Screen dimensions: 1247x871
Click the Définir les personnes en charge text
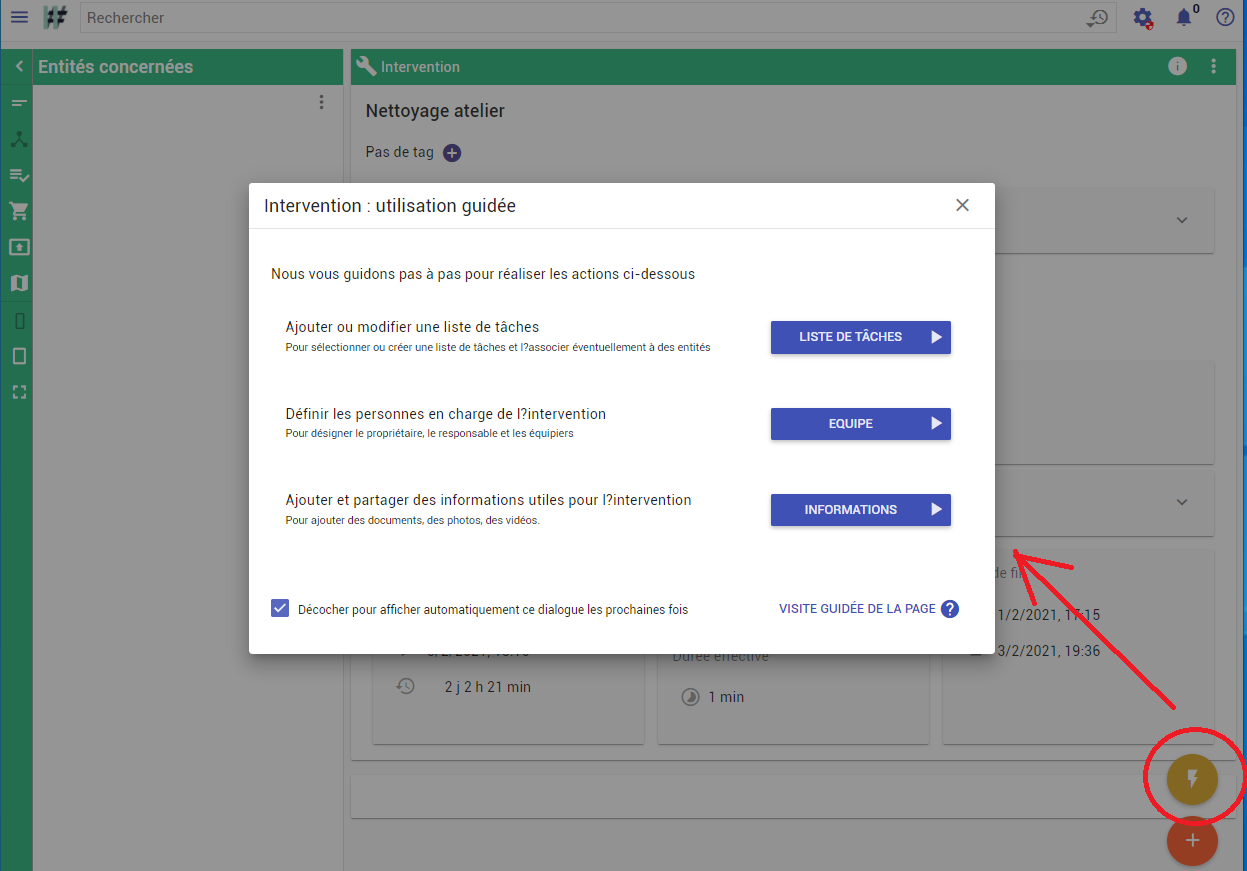[x=446, y=414]
